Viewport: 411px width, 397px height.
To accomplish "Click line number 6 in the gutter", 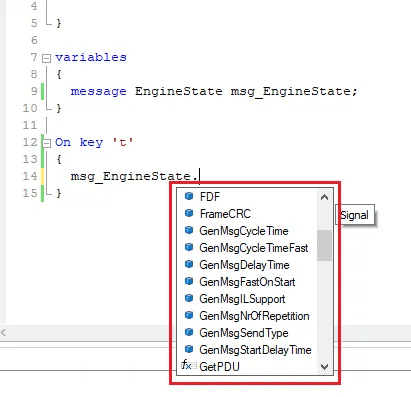I will click(34, 40).
